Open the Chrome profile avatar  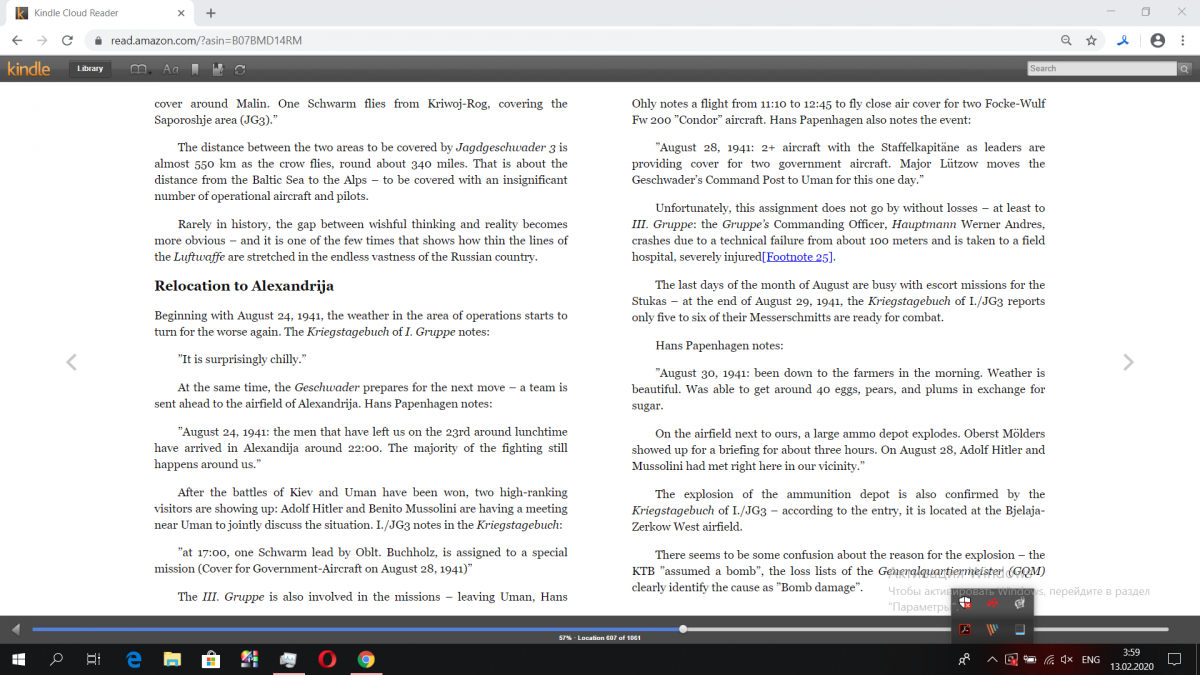click(1157, 40)
